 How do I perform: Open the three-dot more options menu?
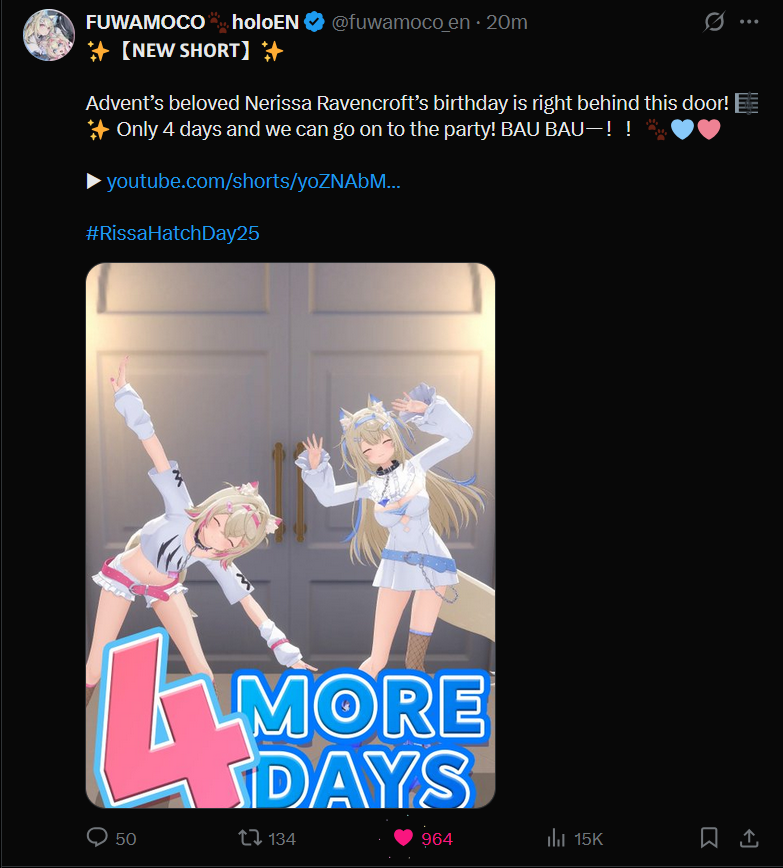[x=749, y=22]
